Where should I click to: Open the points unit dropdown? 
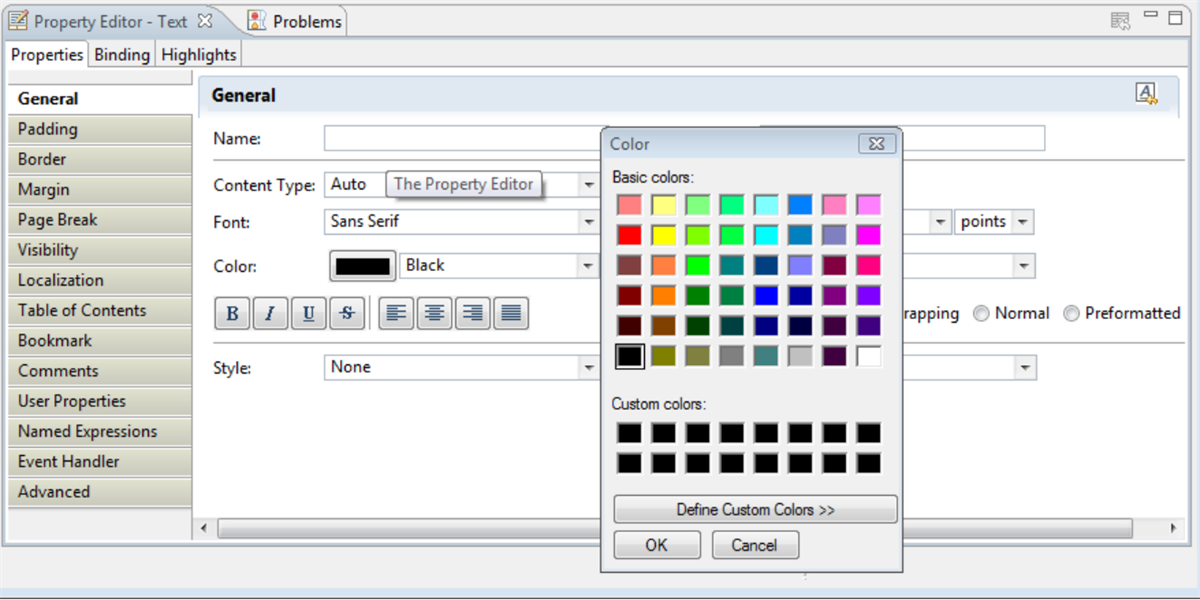pos(1024,222)
